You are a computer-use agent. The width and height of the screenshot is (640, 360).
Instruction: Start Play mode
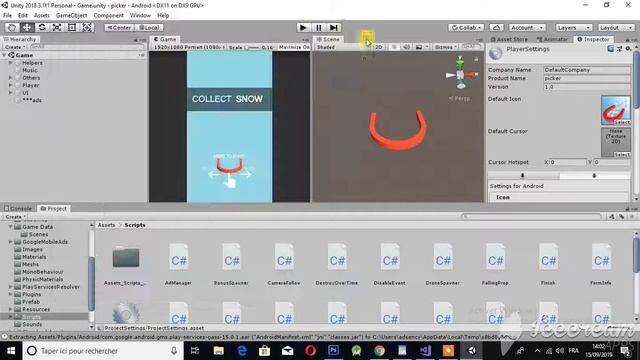(x=303, y=27)
